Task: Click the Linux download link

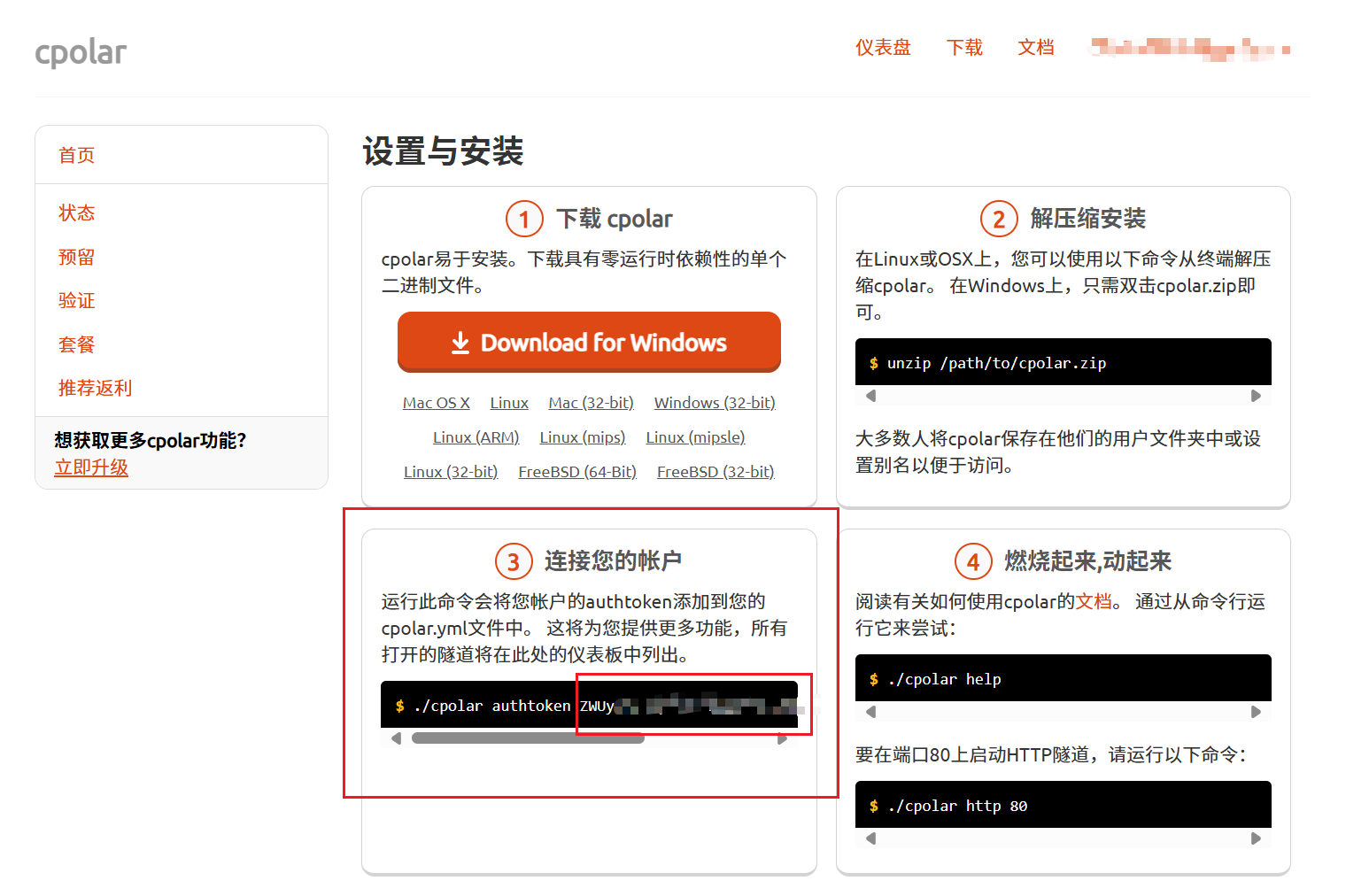Action: click(x=509, y=403)
